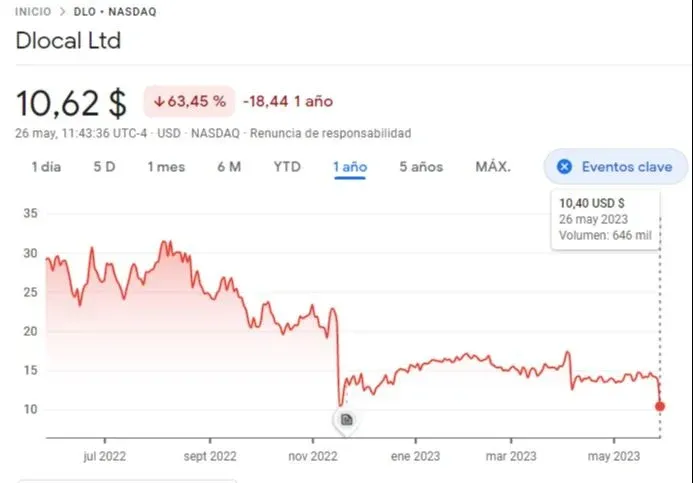The image size is (693, 483).
Task: Click the news document marker on the chart
Action: 346,420
